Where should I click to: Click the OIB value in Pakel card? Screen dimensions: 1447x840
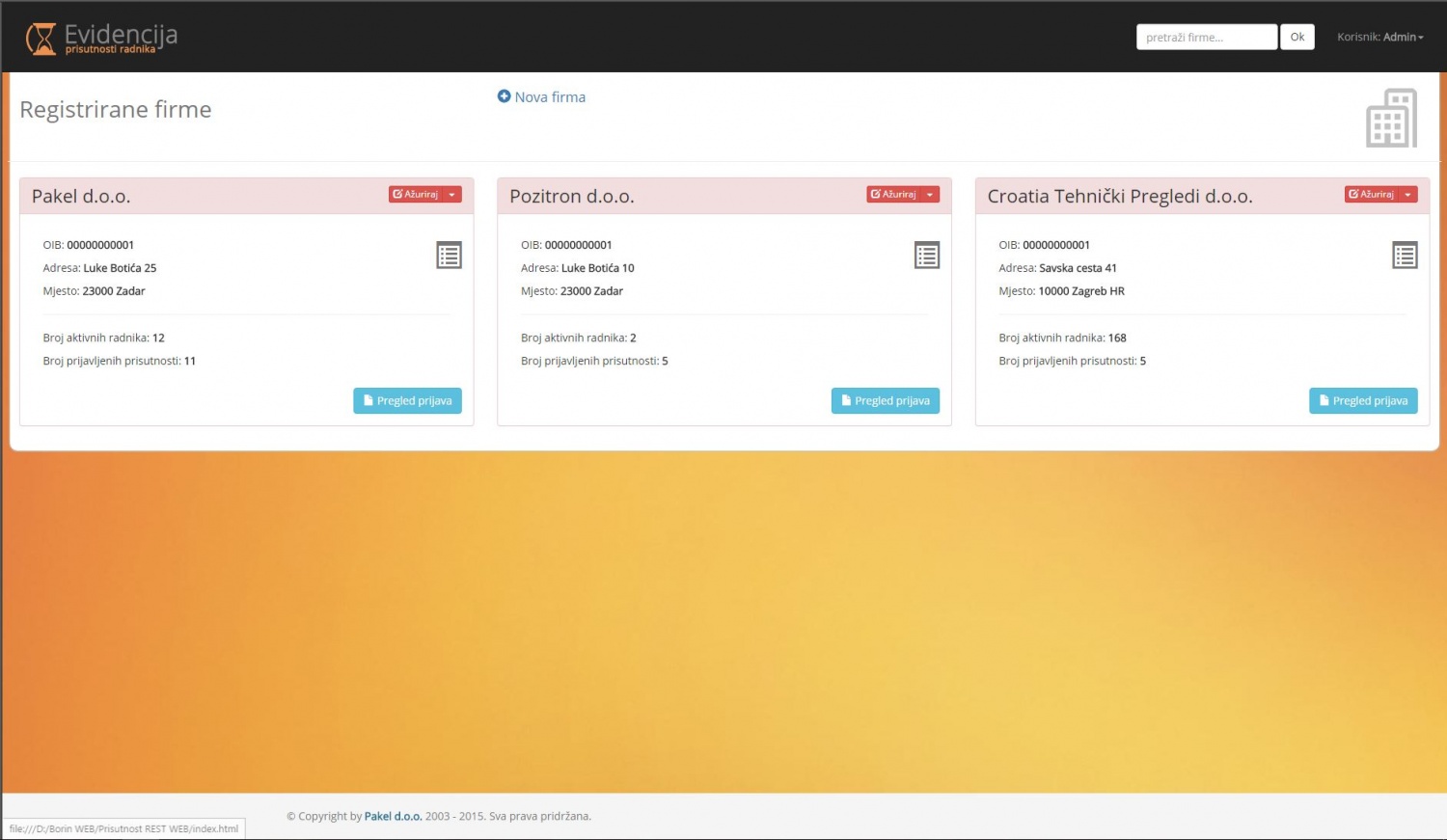click(x=100, y=245)
